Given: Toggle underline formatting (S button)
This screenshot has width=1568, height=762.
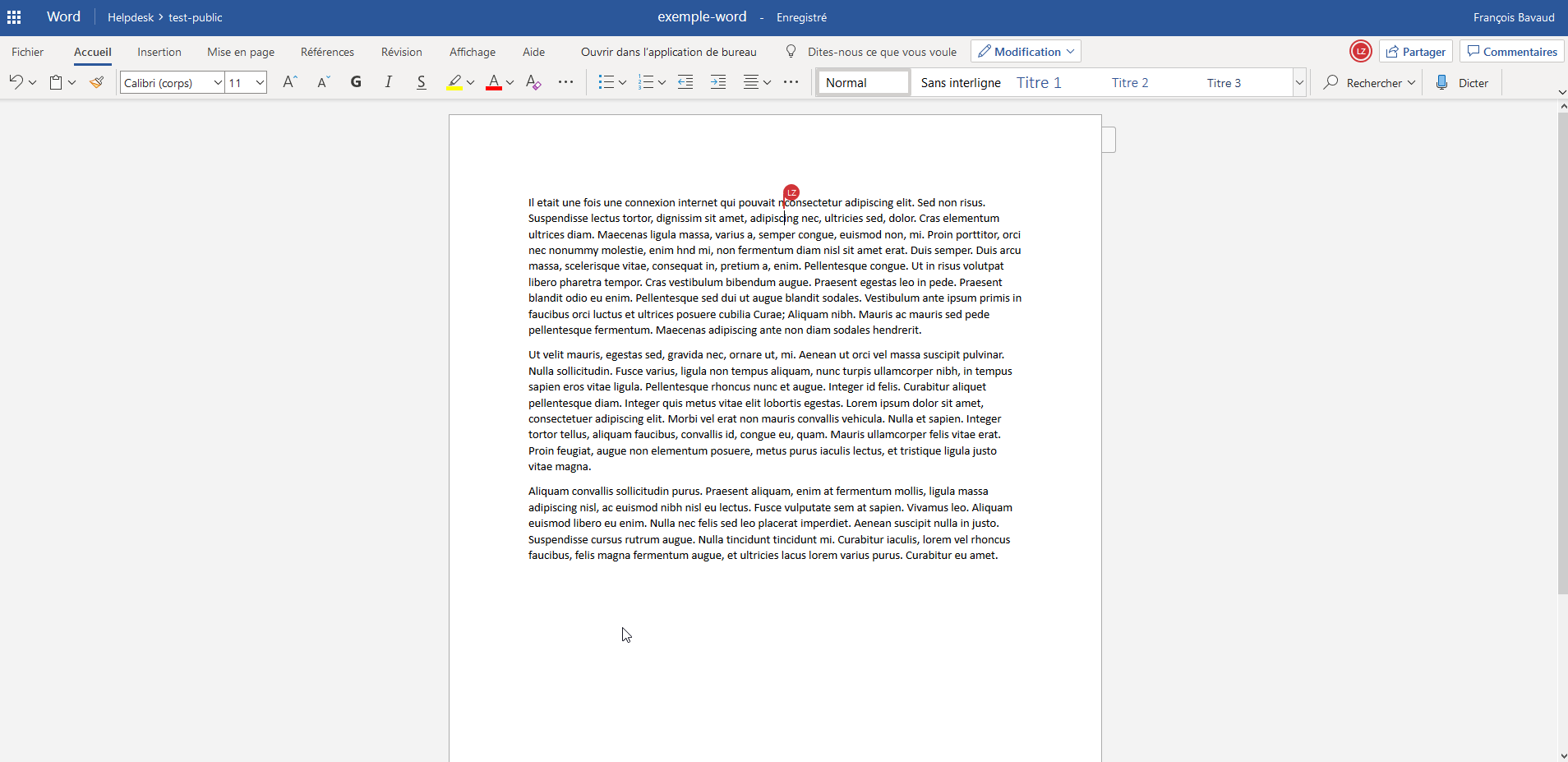Looking at the screenshot, I should [x=421, y=82].
